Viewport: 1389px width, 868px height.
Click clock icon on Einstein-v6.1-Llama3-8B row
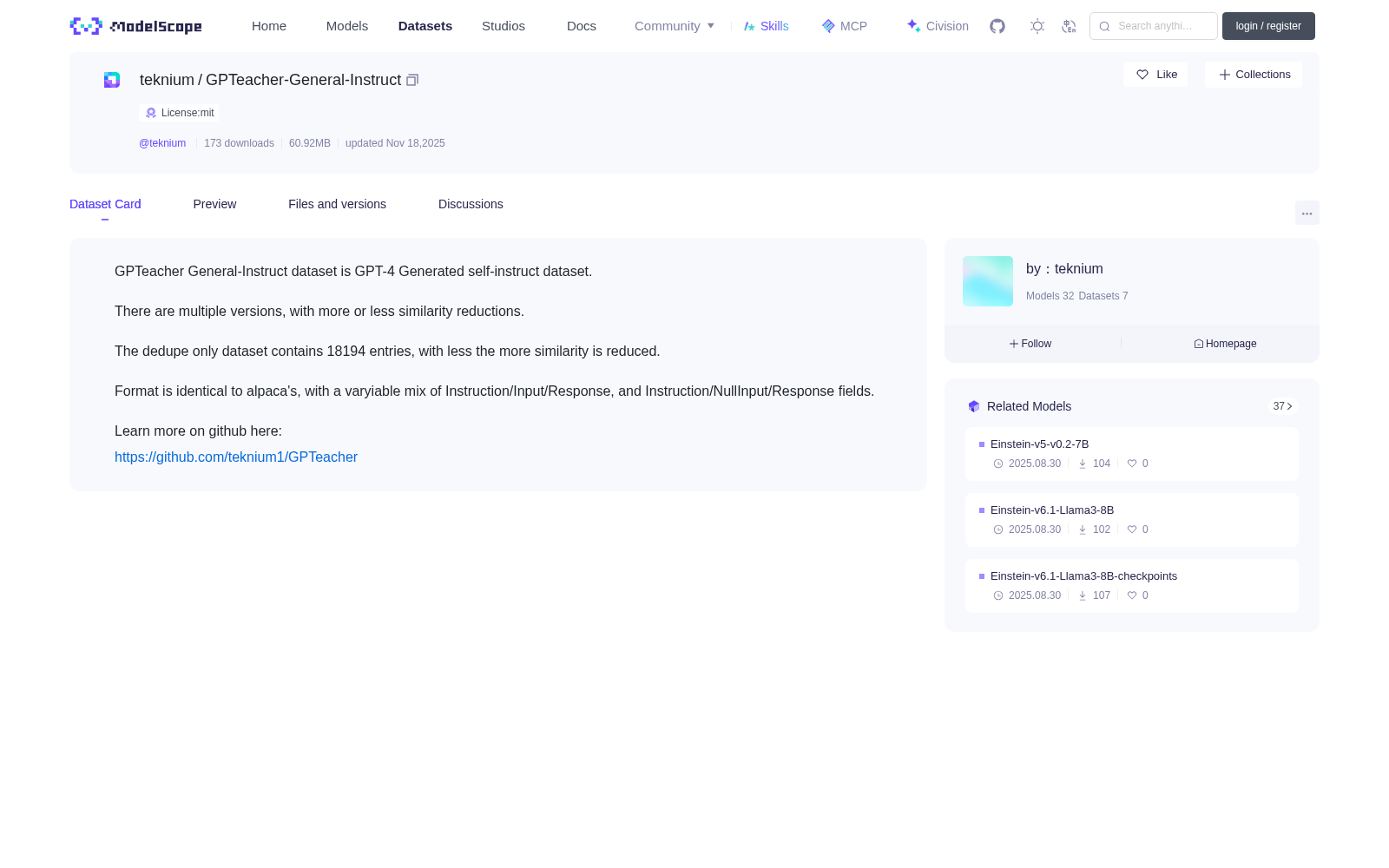tap(998, 529)
